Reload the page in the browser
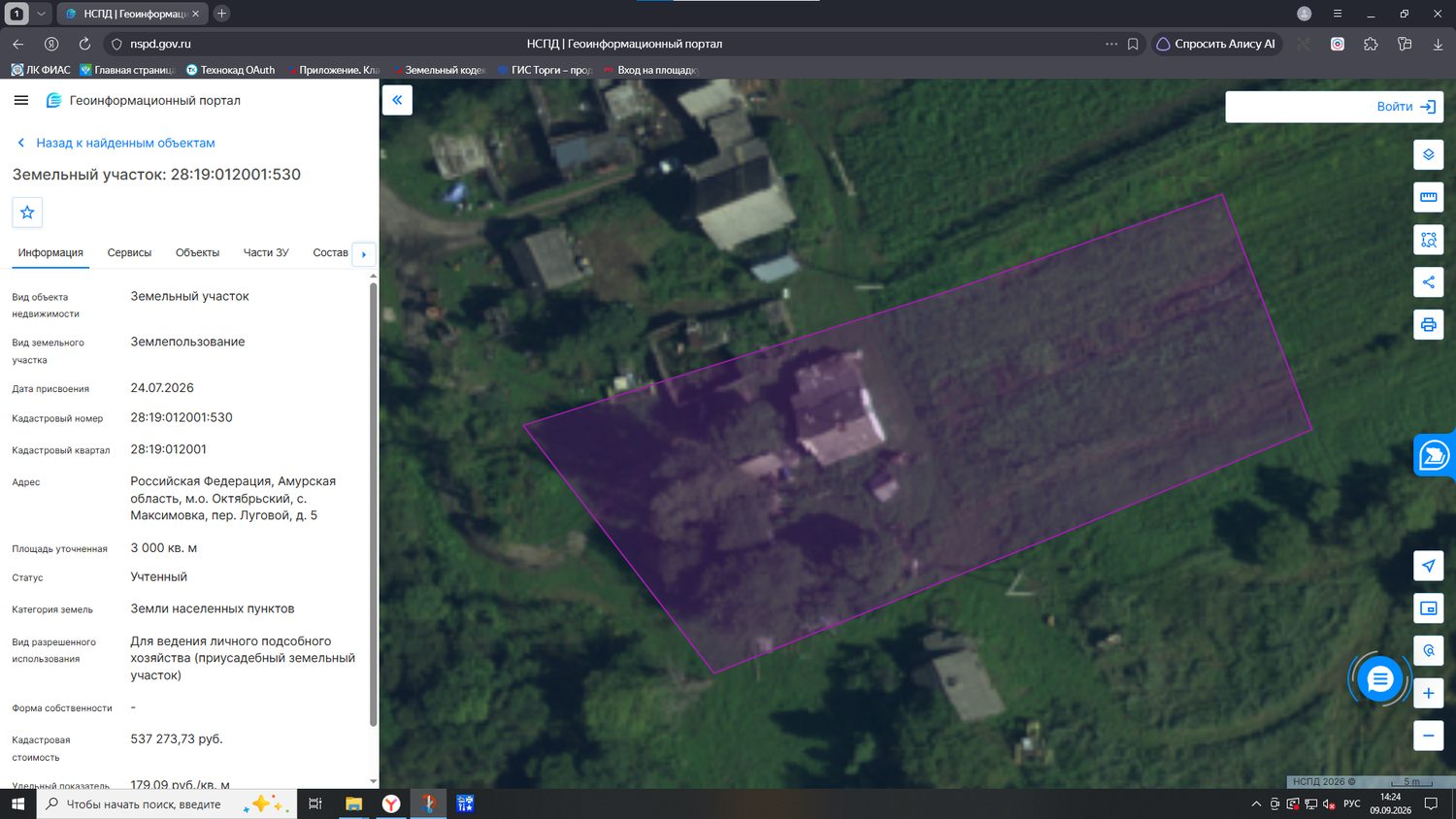1456x819 pixels. click(x=84, y=44)
